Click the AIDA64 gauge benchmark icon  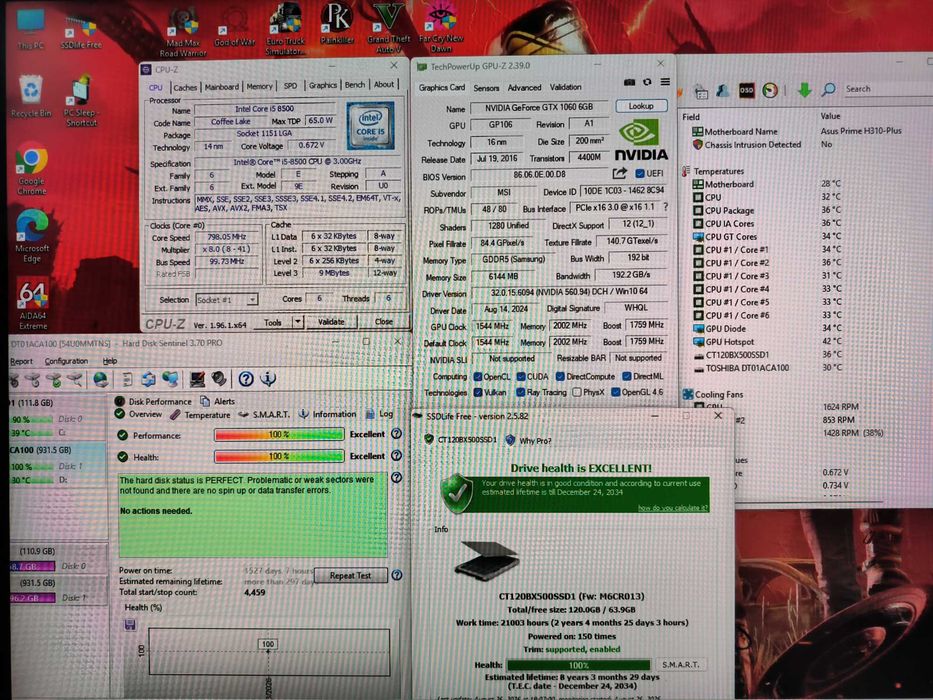770,90
